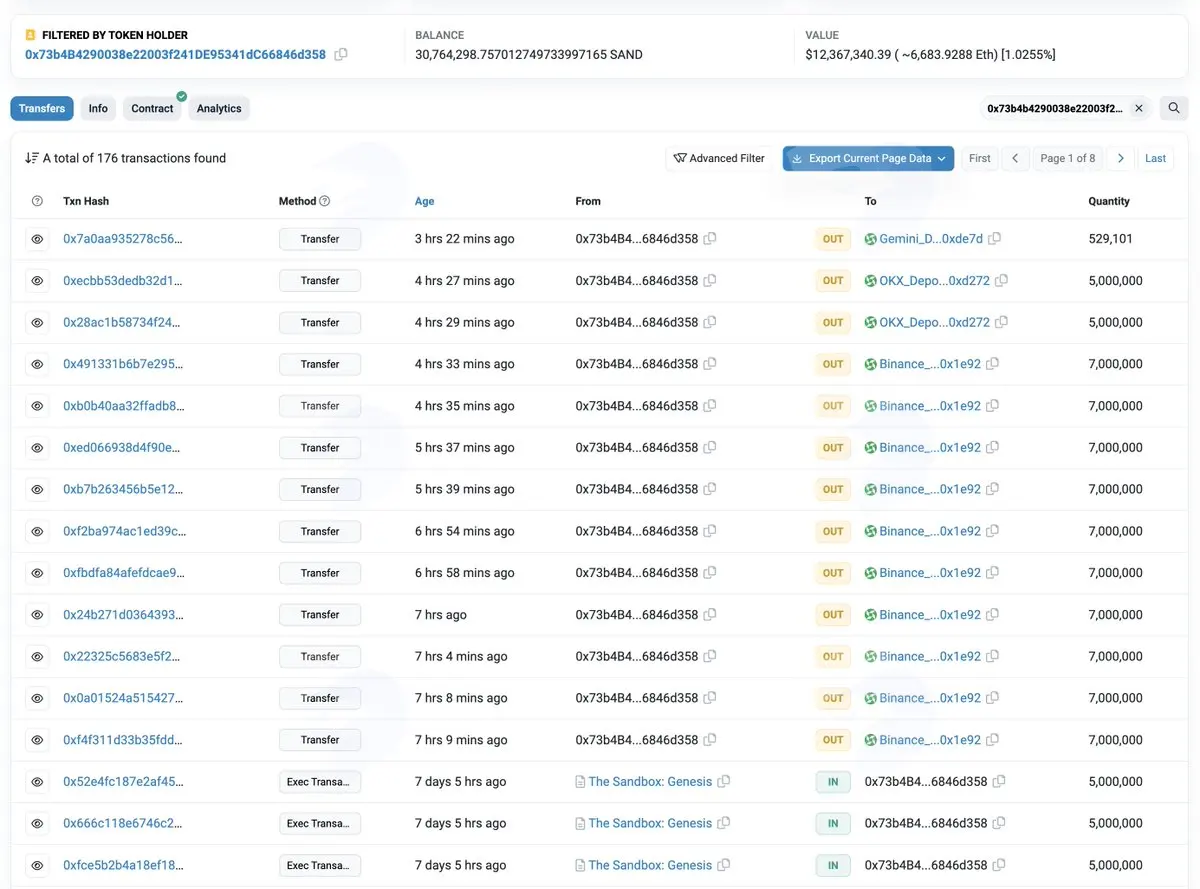
Task: Preview transaction 0x28ac1b58734f24 with eye icon
Action: click(x=37, y=323)
